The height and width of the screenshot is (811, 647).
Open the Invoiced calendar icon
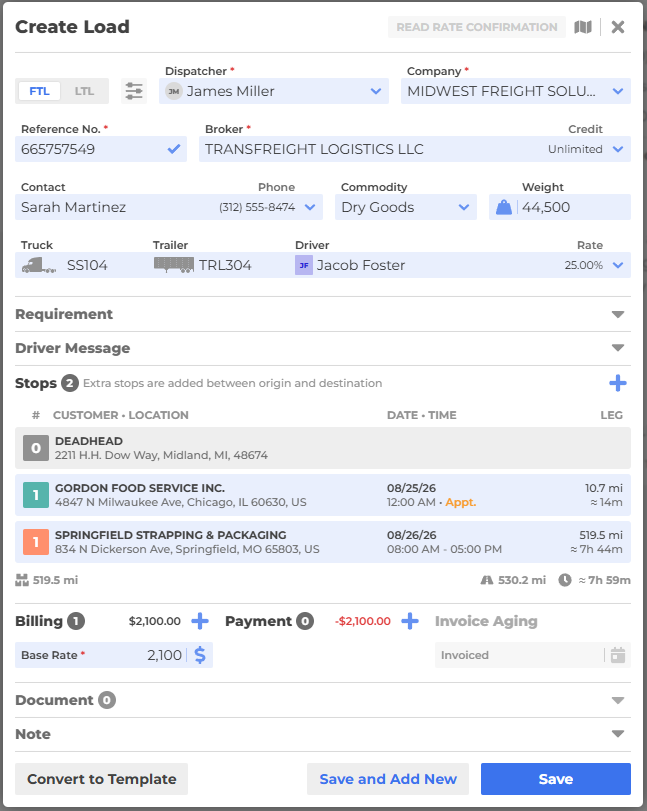(x=618, y=655)
